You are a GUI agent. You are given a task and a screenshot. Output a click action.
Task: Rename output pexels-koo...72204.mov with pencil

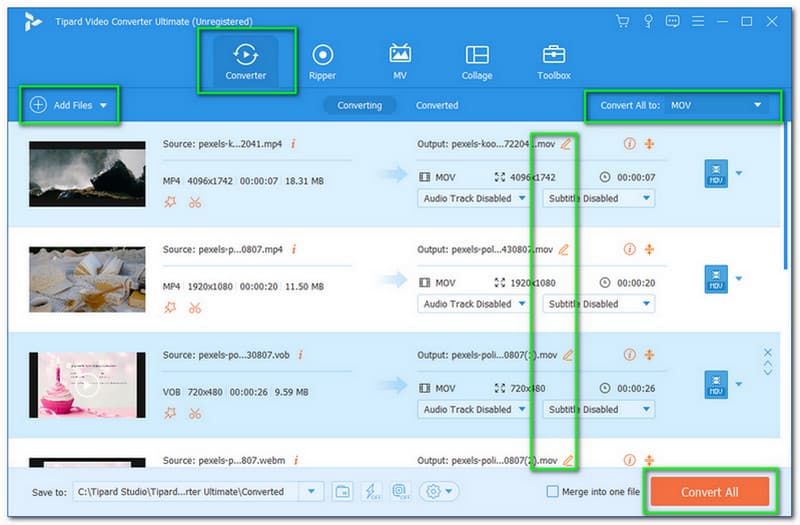pos(566,144)
